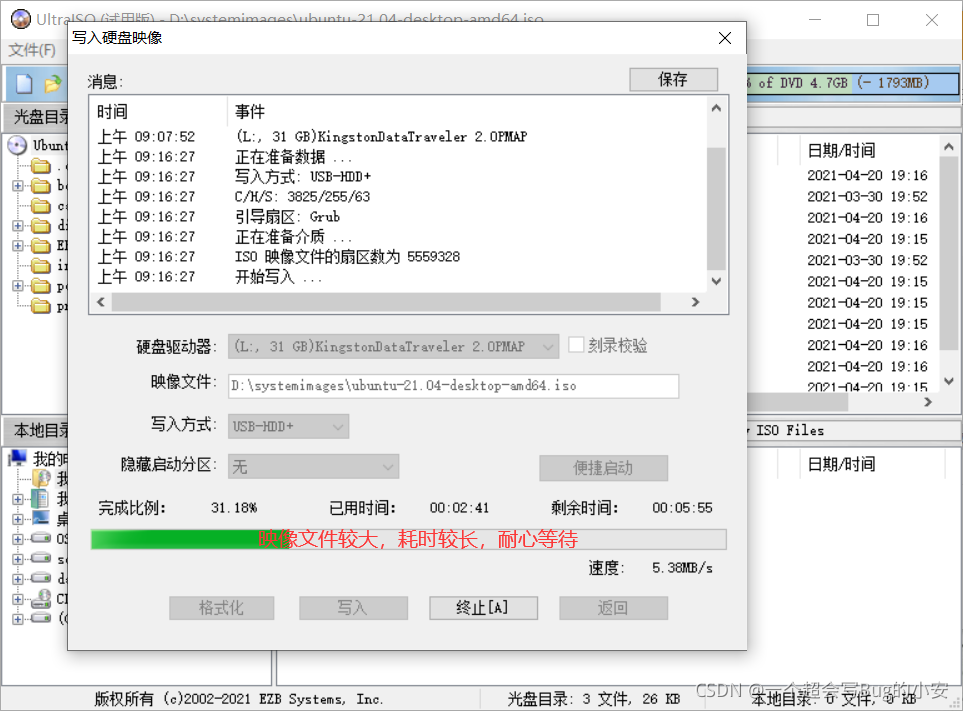
Task: Select the disc-tree folder icon starting with "E"
Action: click(x=41, y=246)
